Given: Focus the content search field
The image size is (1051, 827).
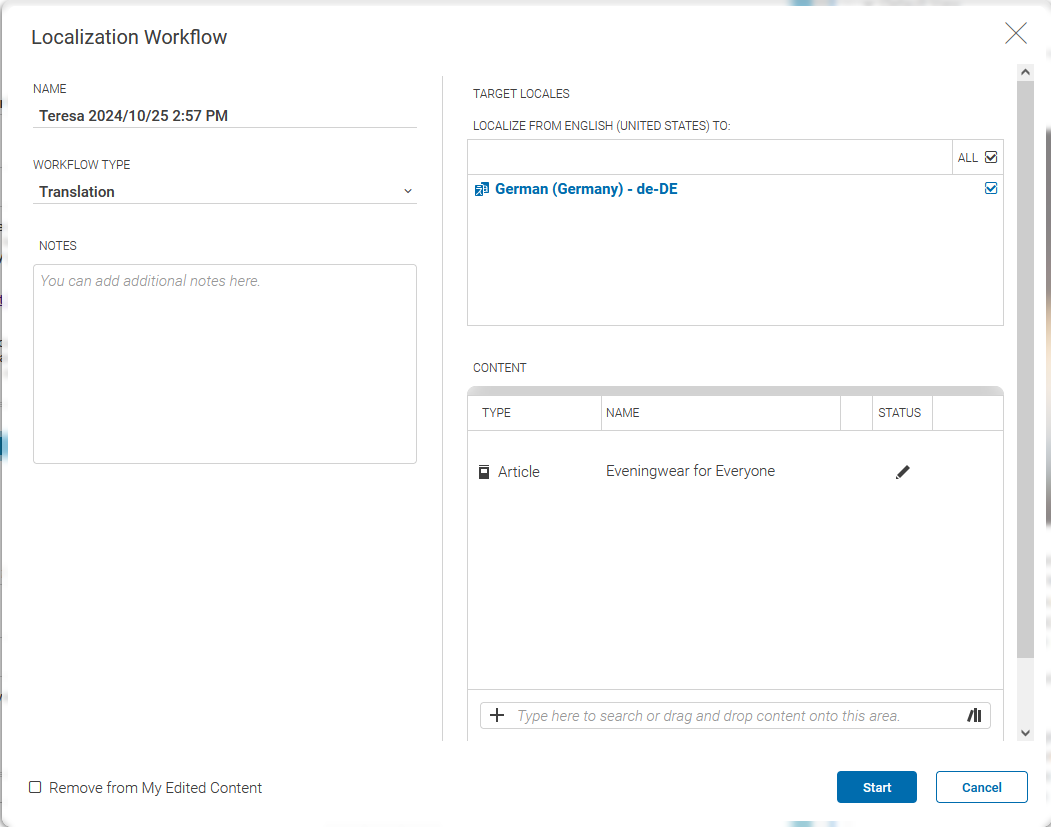Looking at the screenshot, I should pos(735,716).
